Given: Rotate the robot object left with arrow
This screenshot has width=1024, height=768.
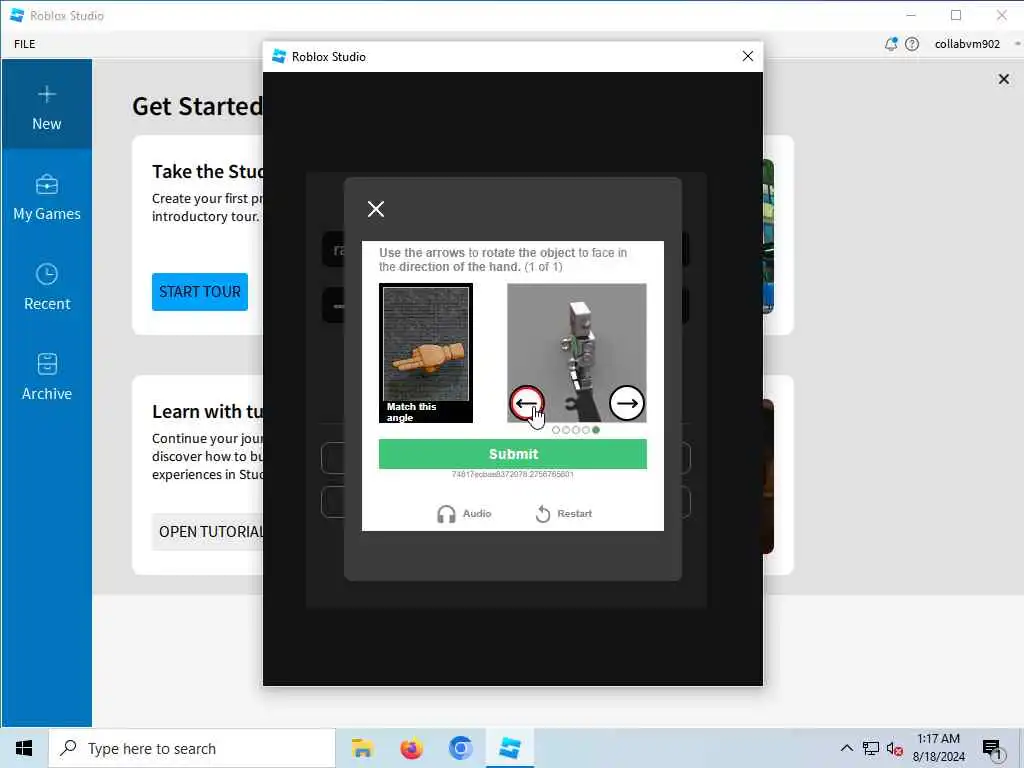Looking at the screenshot, I should pyautogui.click(x=526, y=403).
